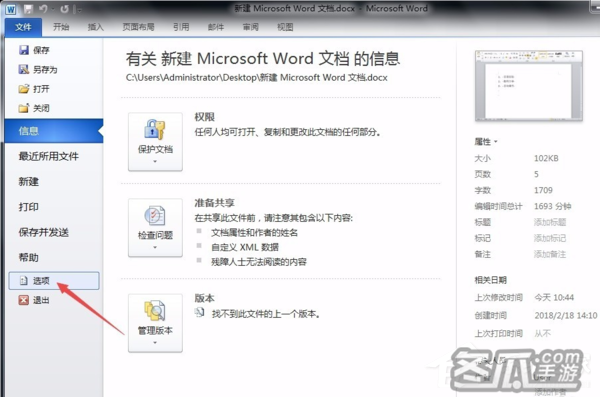The height and width of the screenshot is (397, 600).
Task: Click the 1693 分钟 editing time value
Action: (x=553, y=206)
